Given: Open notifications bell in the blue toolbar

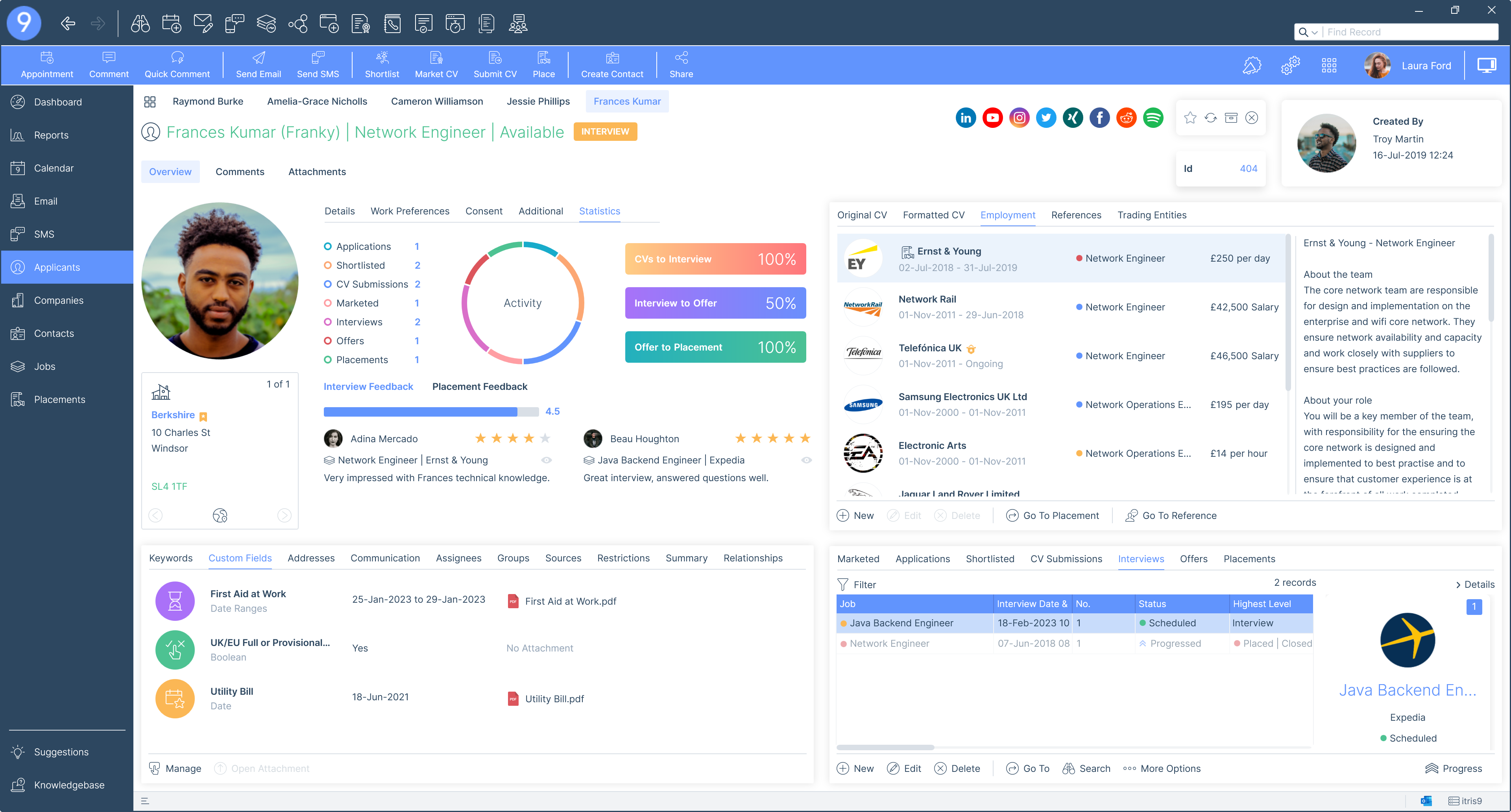Looking at the screenshot, I should [1252, 65].
